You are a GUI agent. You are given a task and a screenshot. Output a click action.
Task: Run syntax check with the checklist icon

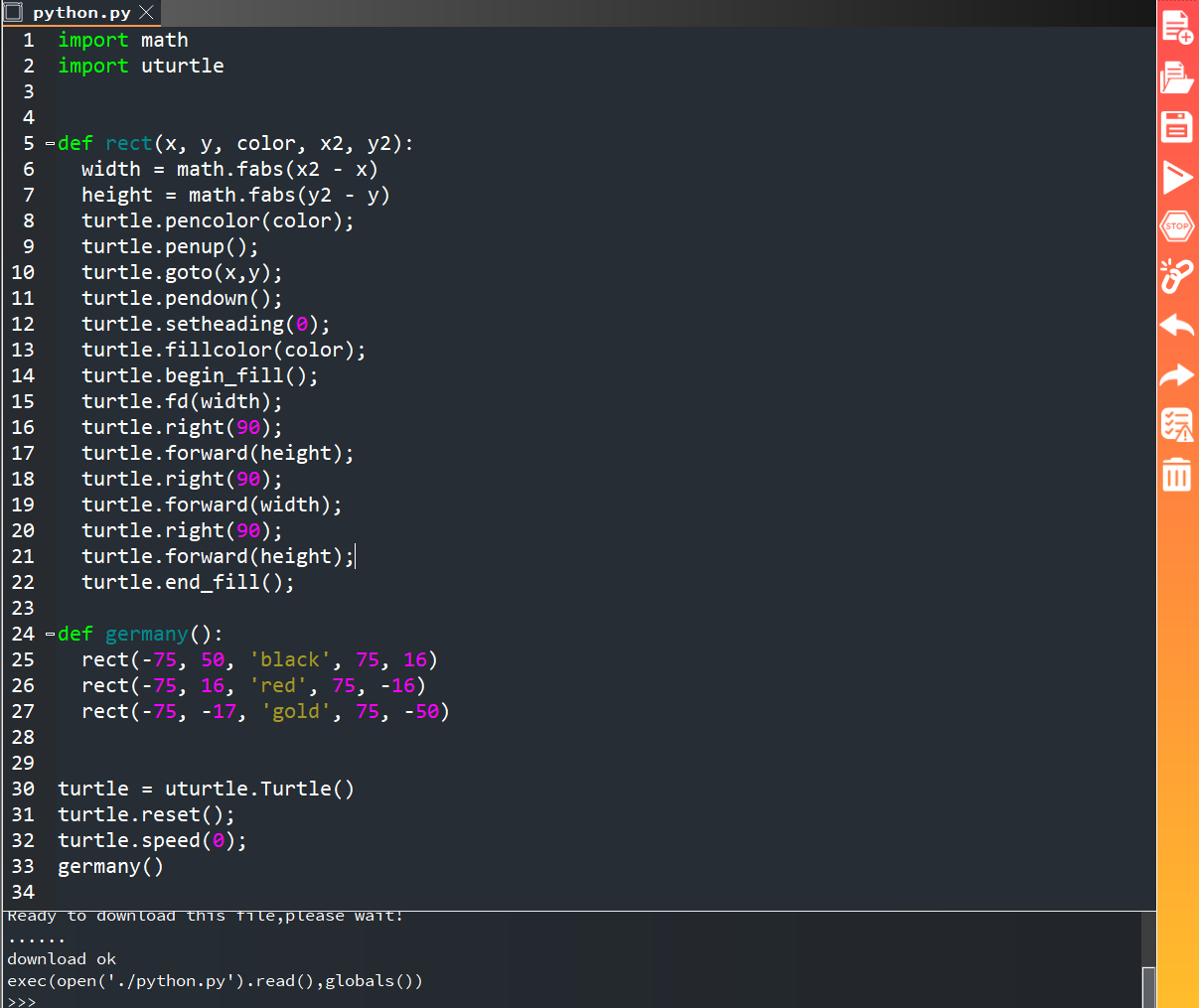coord(1177,425)
